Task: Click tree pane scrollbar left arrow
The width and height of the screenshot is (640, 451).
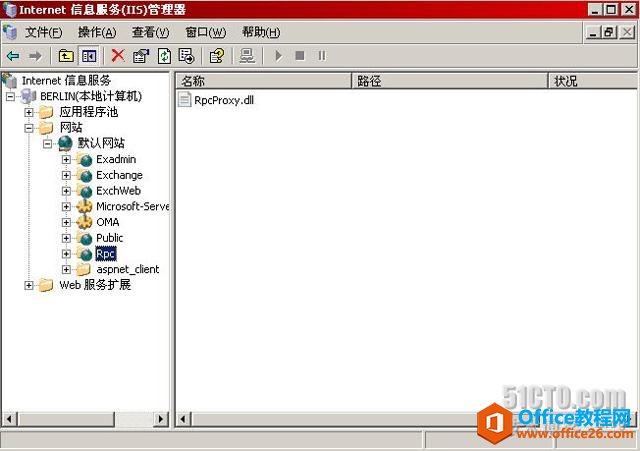Action: tap(9, 419)
